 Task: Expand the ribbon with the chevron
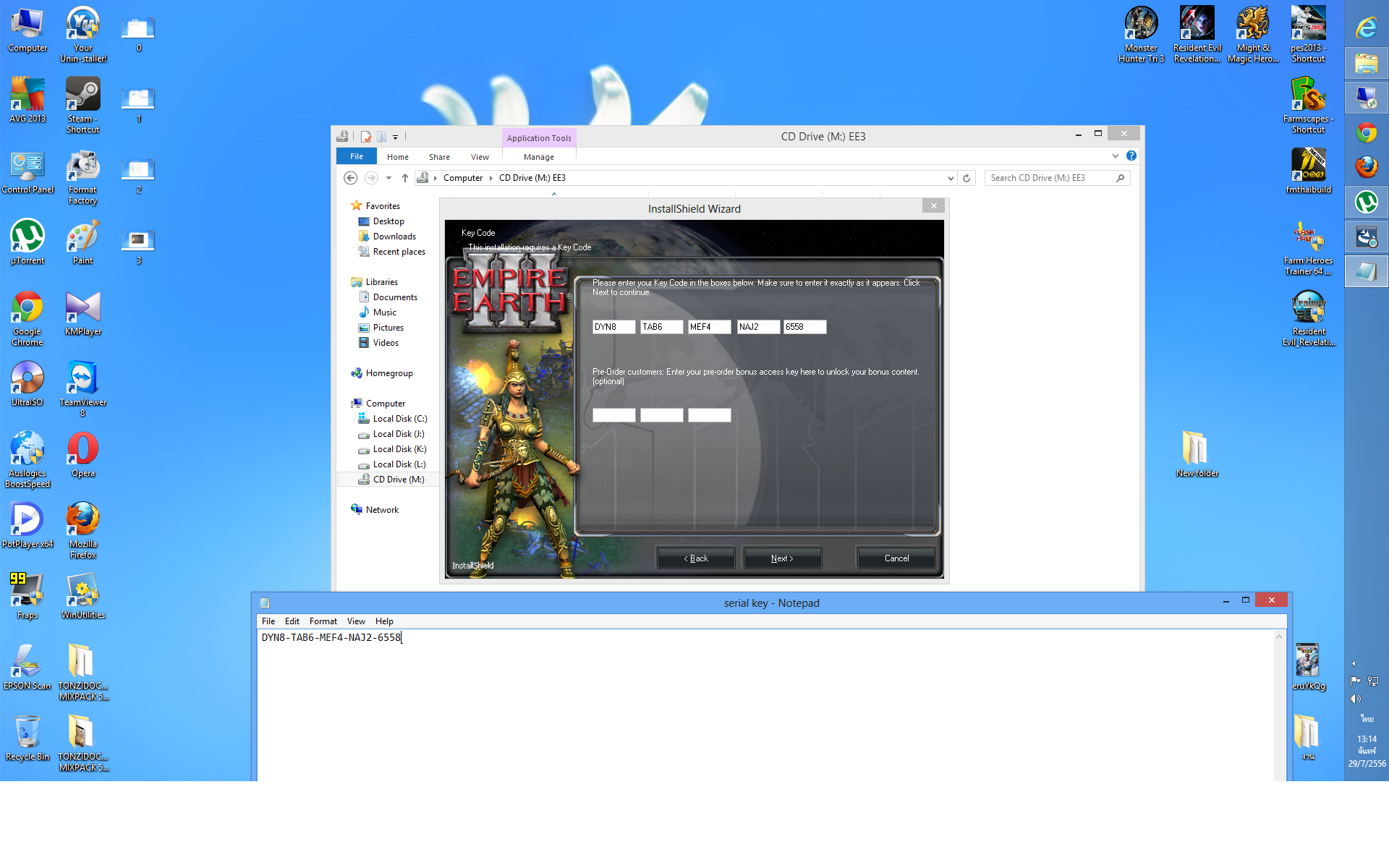click(x=1116, y=156)
